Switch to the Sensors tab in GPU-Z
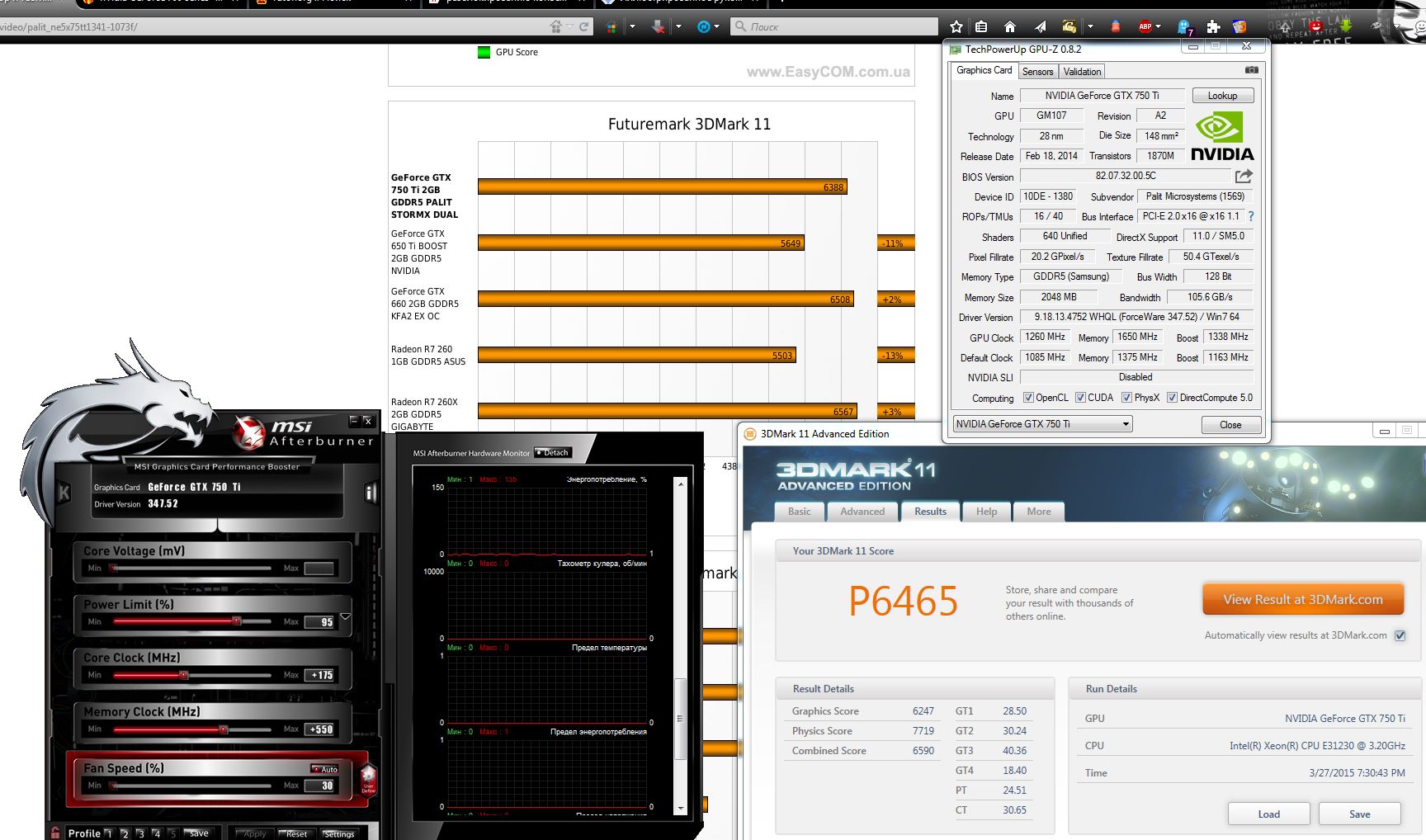 click(x=1037, y=72)
